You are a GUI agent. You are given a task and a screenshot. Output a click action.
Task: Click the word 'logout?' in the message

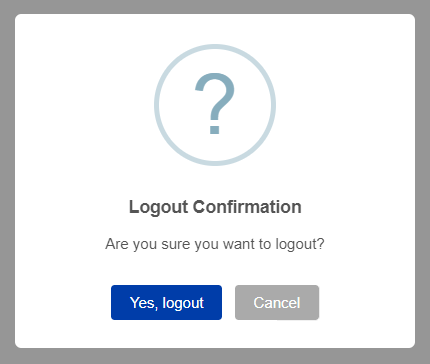pyautogui.click(x=300, y=244)
